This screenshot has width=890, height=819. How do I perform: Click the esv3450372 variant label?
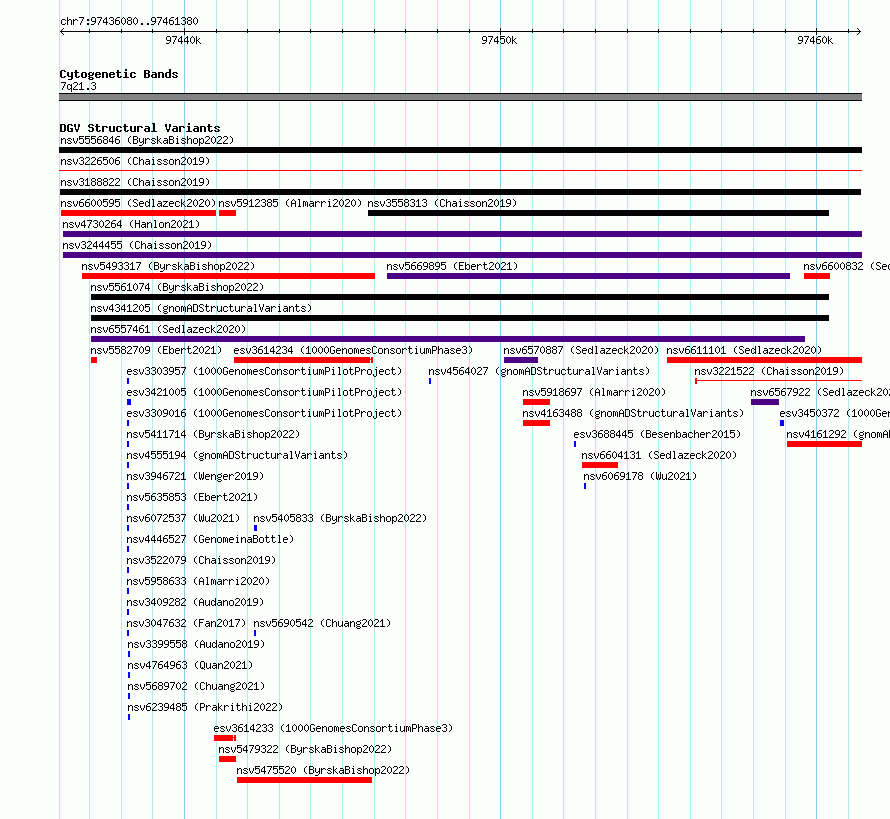[834, 413]
